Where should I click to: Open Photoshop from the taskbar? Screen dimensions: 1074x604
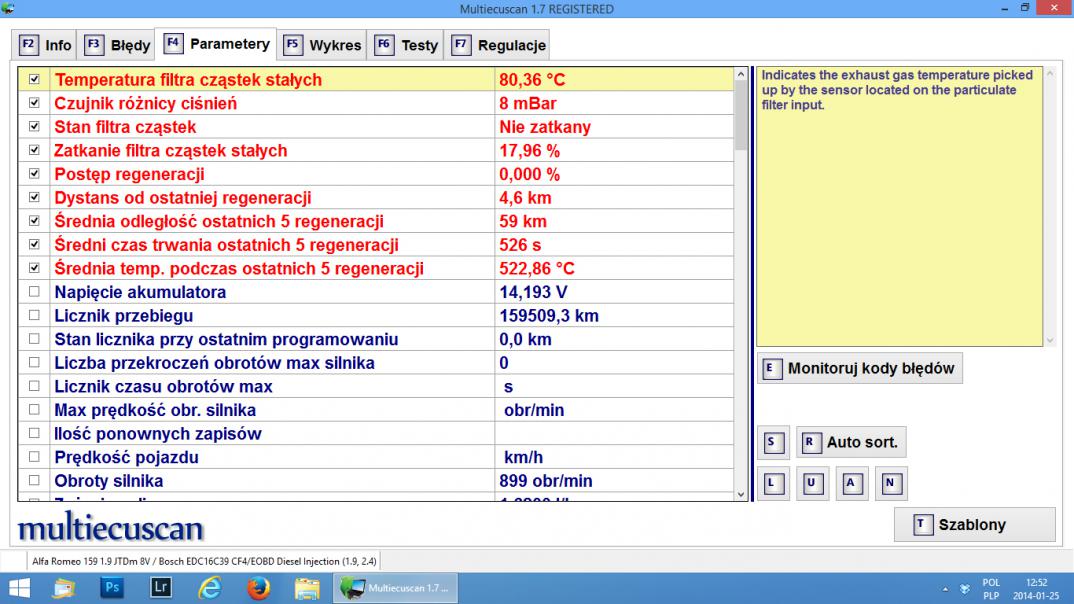click(112, 588)
